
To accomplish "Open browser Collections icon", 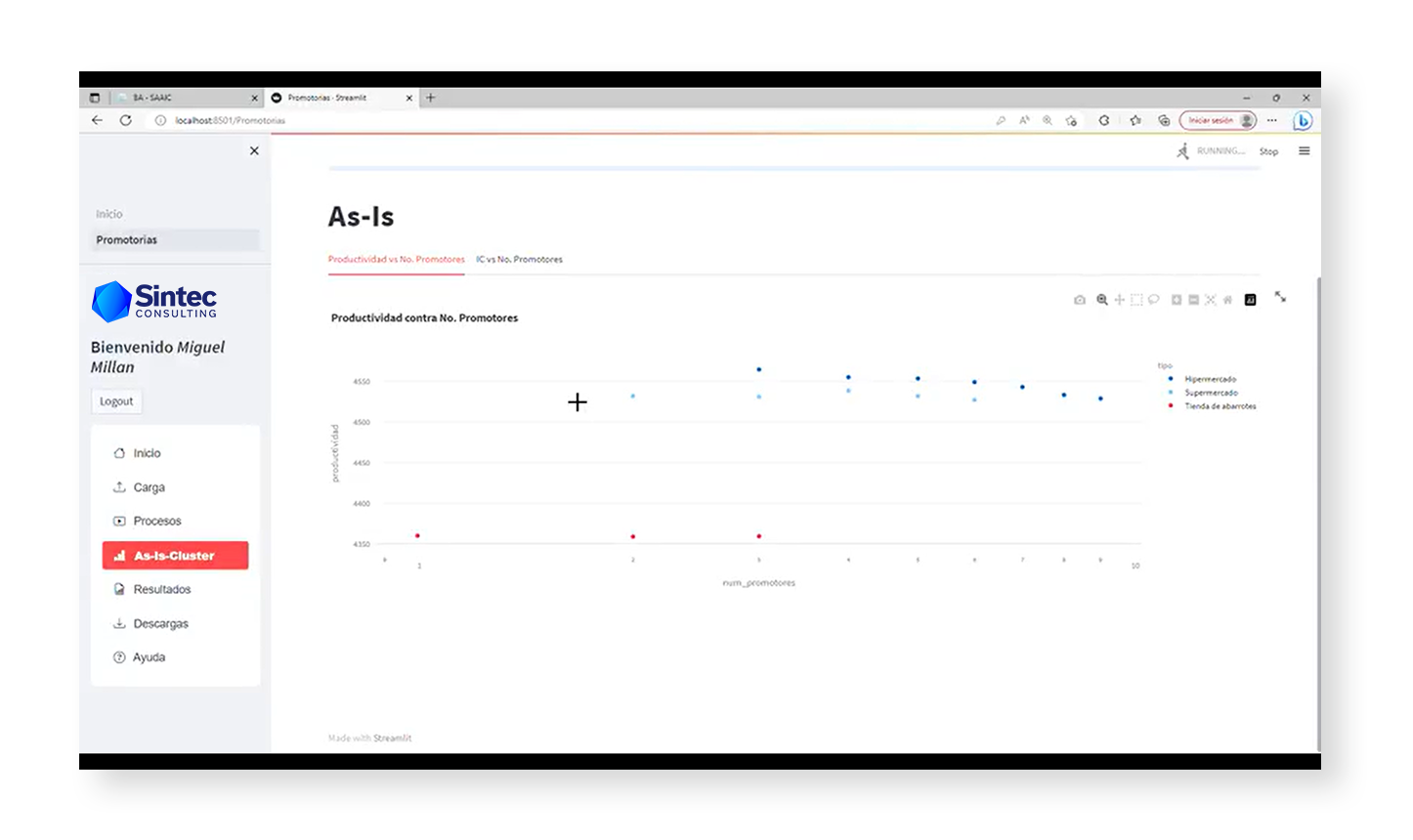I will (x=1164, y=120).
